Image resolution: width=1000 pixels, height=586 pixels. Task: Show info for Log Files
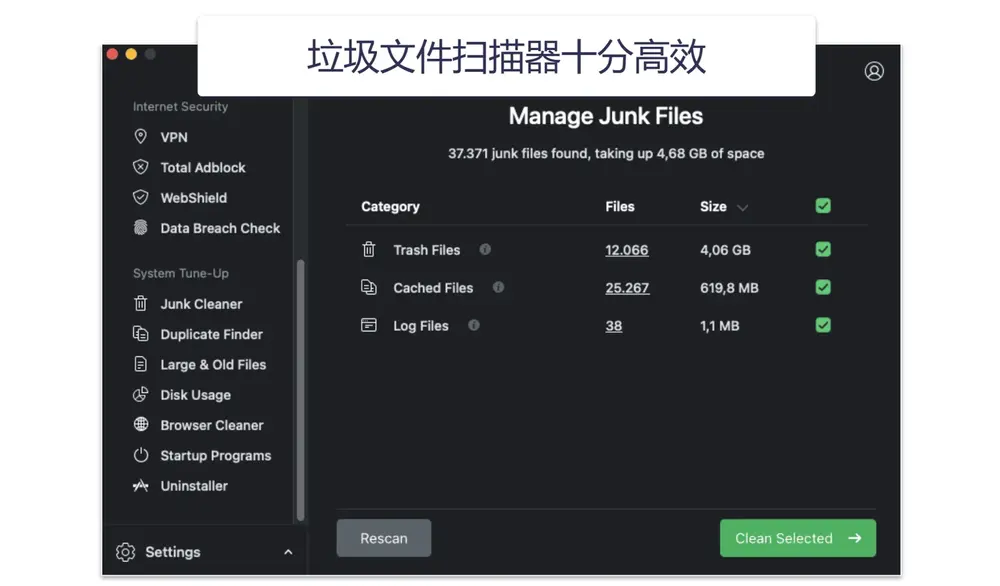[473, 325]
